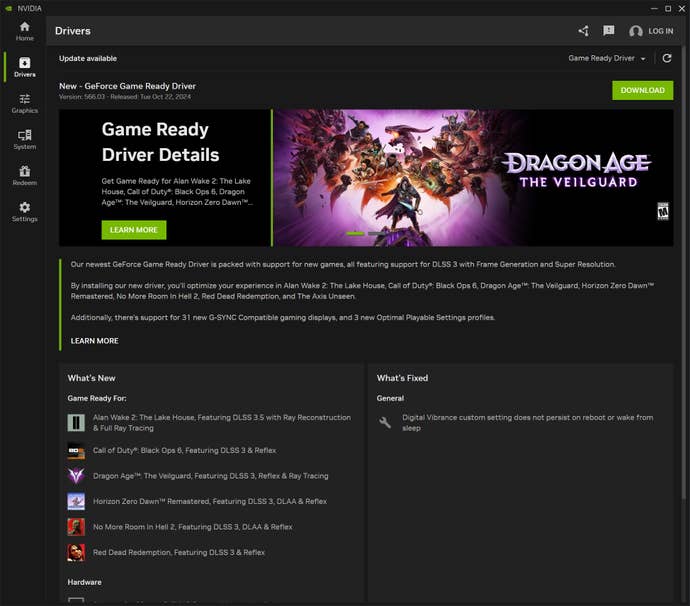
Task: Click the NVIDIA logo in title bar
Action: pos(8,8)
